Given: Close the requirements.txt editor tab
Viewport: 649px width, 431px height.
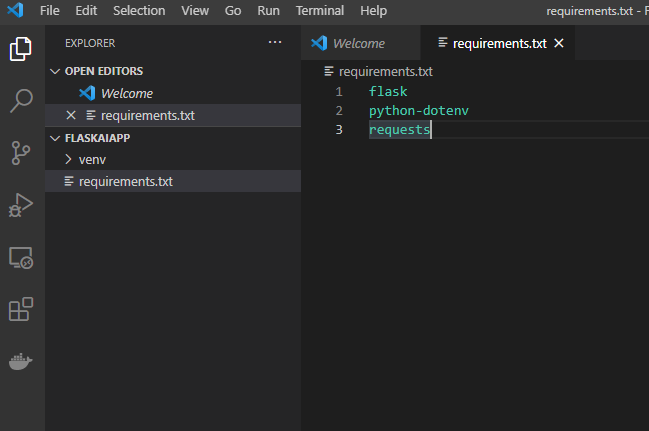Looking at the screenshot, I should coord(559,43).
